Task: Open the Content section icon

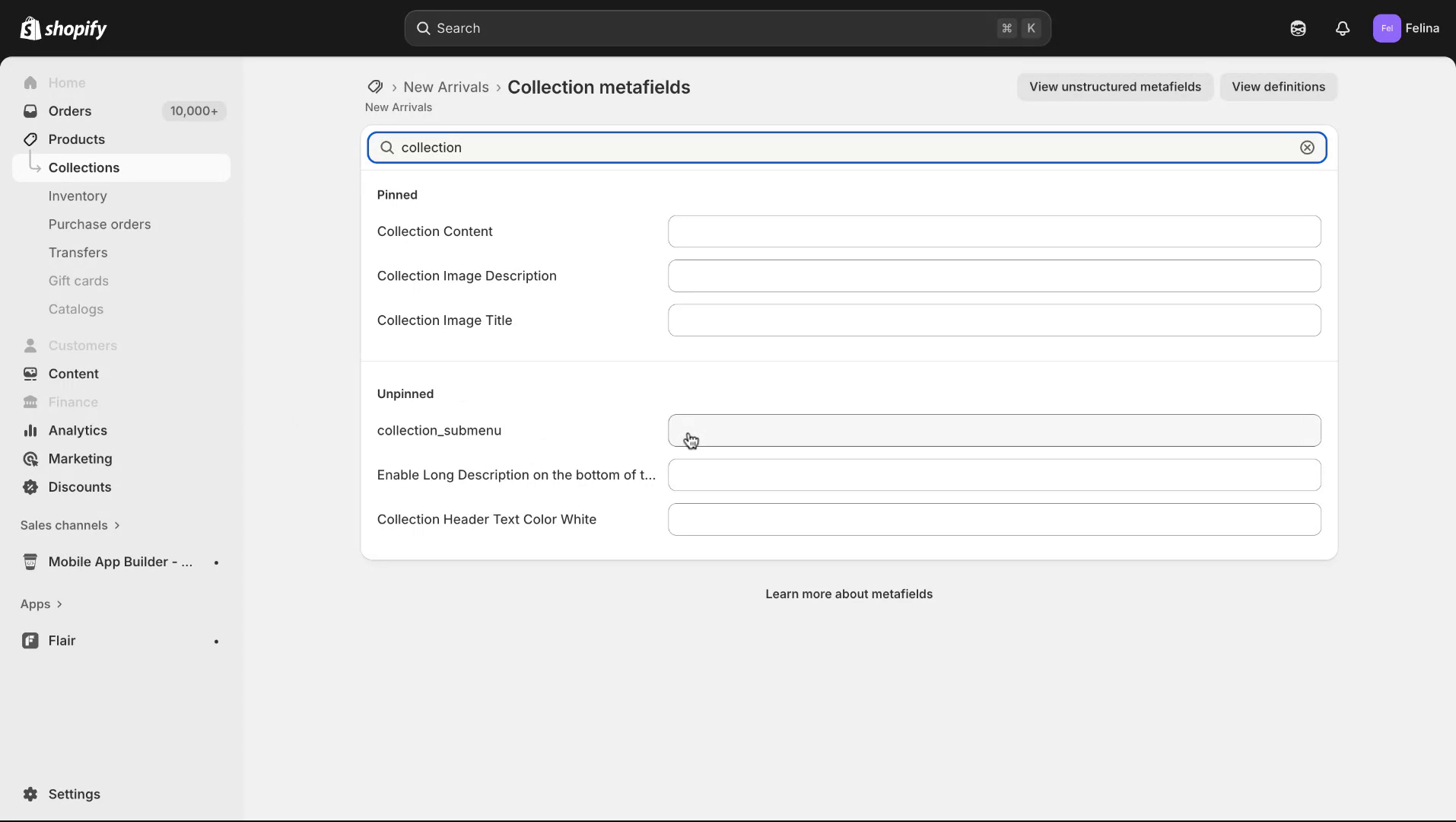Action: (30, 374)
